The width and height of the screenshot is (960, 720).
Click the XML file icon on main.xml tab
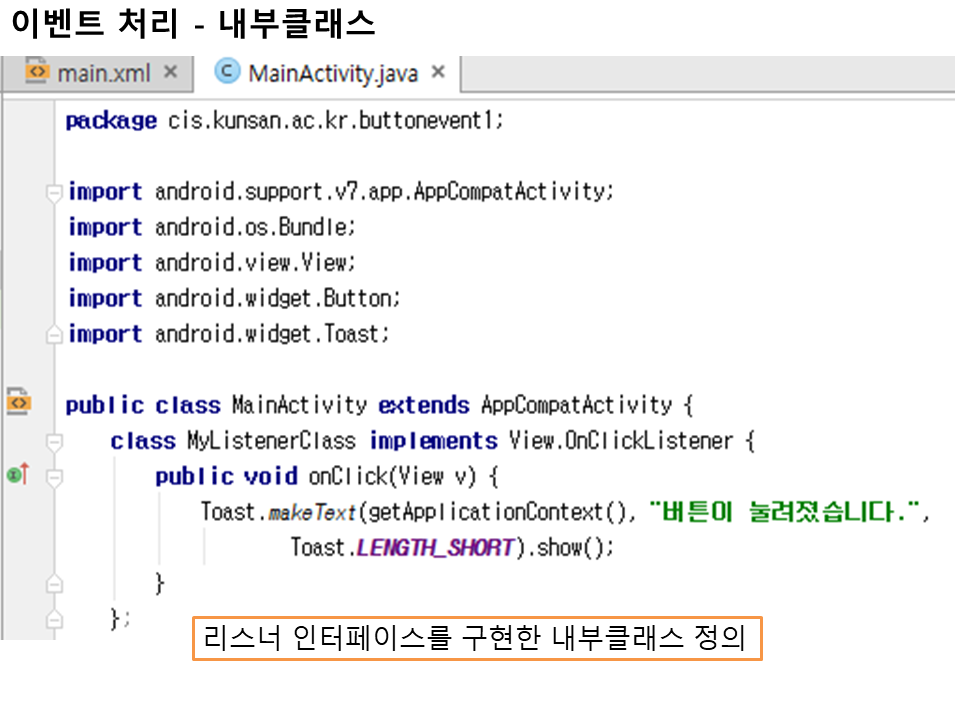tap(37, 73)
